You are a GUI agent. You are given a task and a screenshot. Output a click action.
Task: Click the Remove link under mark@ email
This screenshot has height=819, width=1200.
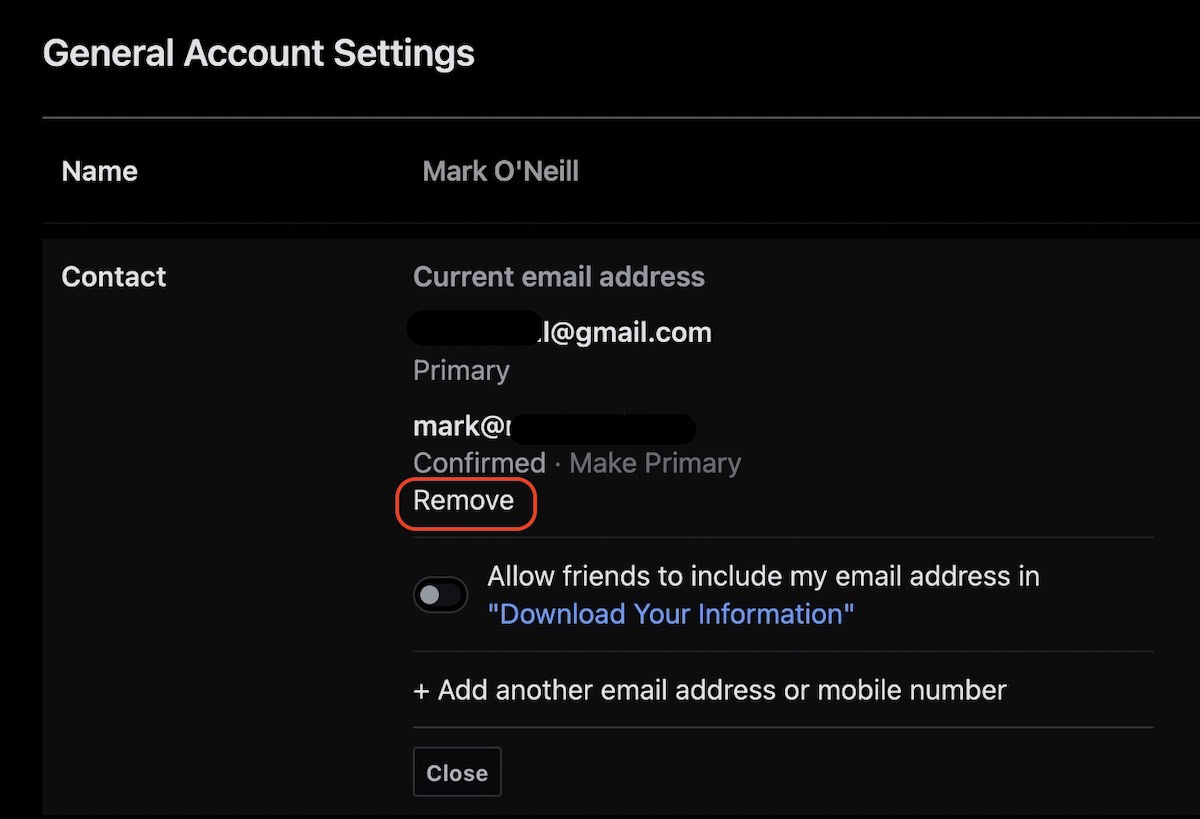(464, 501)
